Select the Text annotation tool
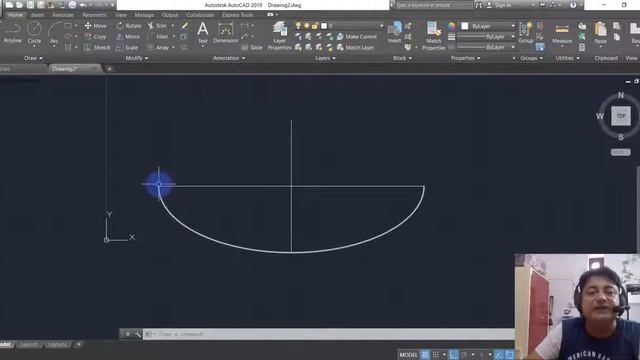Image resolution: width=640 pixels, height=360 pixels. 202,33
